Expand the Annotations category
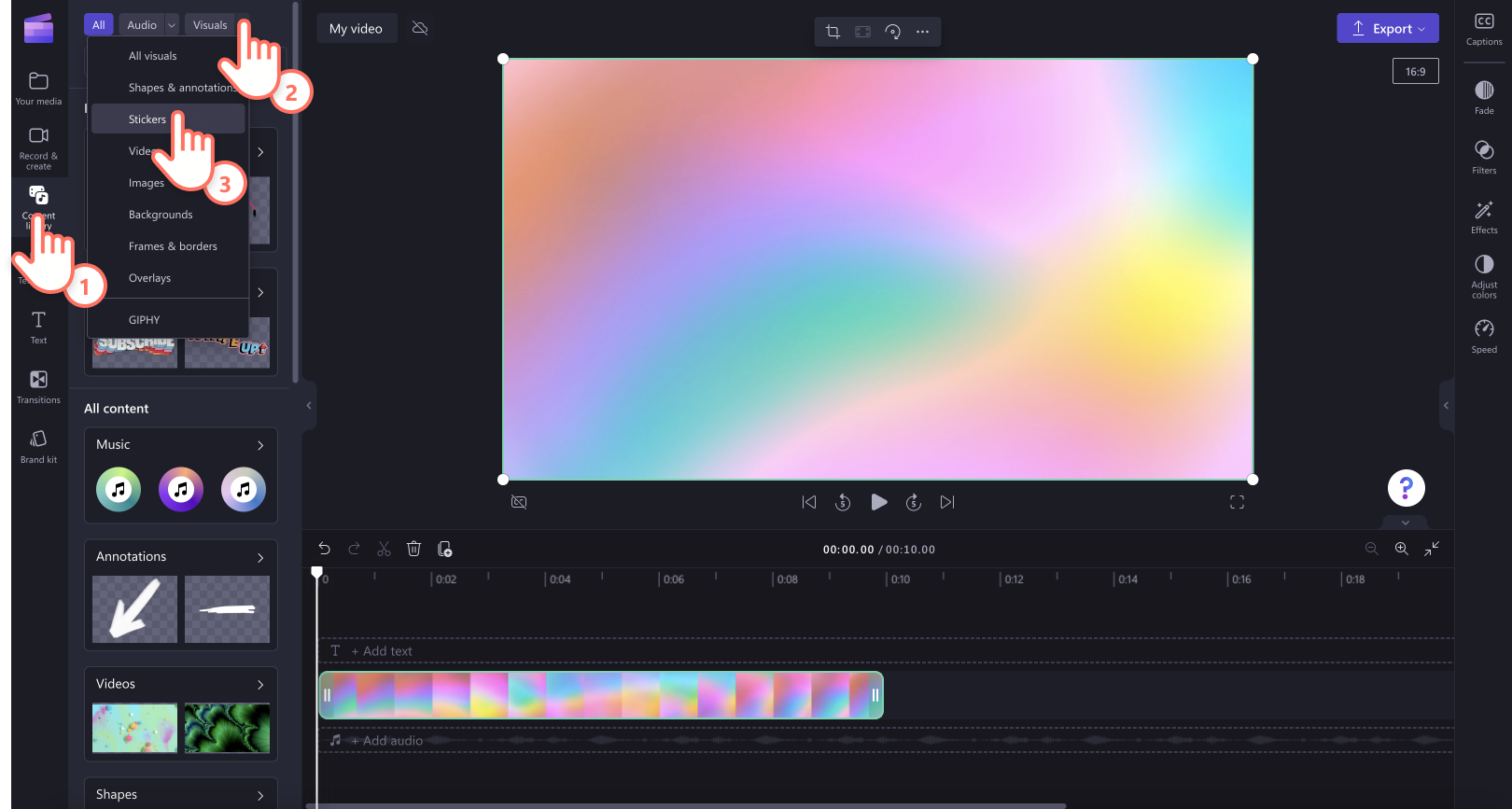This screenshot has width=1512, height=809. click(x=260, y=557)
